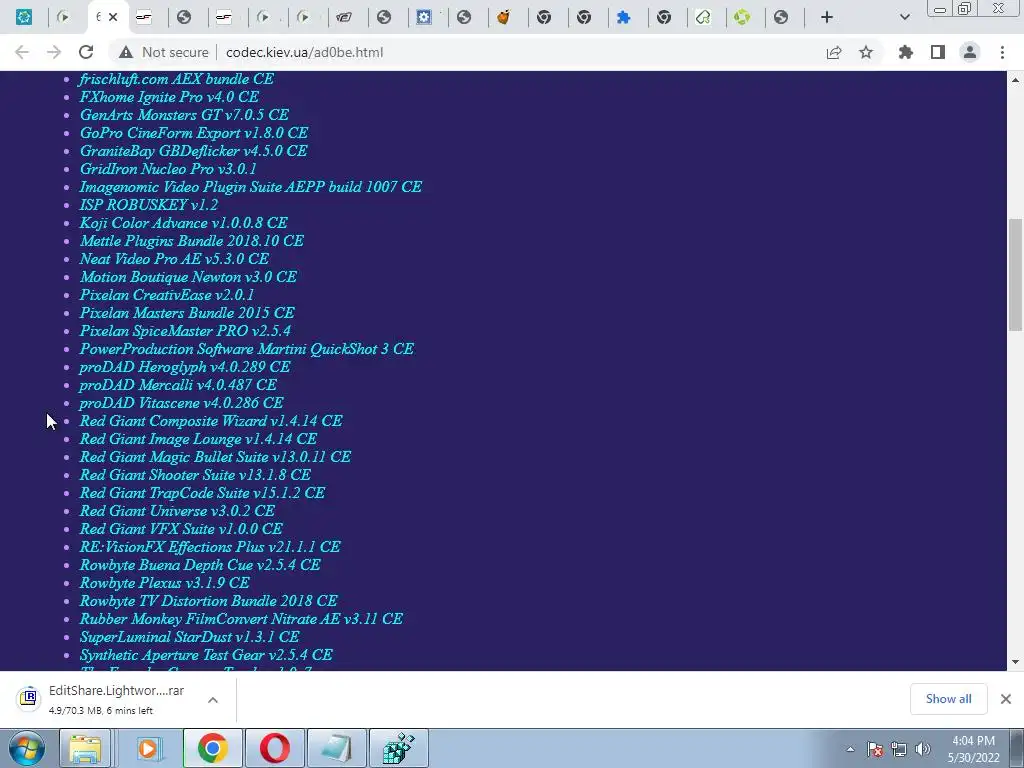Click the system tray volume icon
Image resolution: width=1024 pixels, height=768 pixels.
click(x=923, y=749)
